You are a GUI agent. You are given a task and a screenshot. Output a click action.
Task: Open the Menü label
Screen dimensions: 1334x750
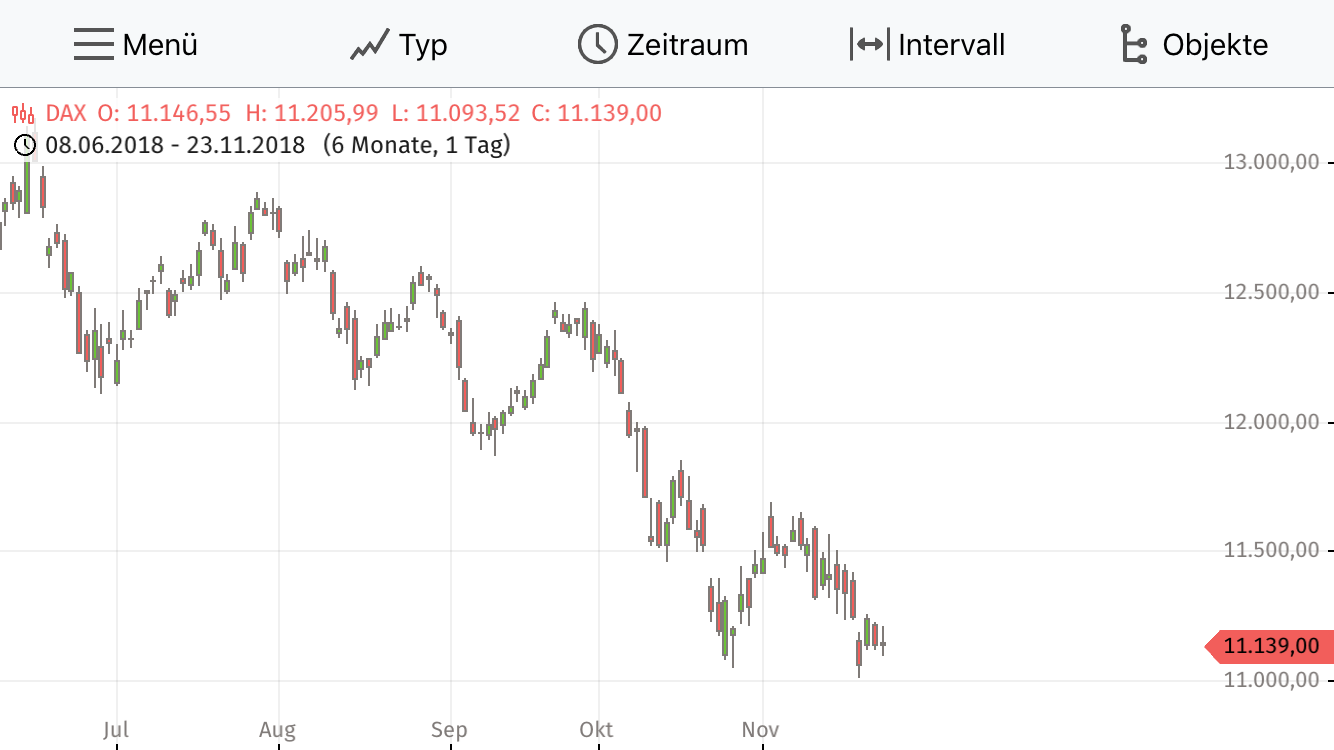coord(160,45)
